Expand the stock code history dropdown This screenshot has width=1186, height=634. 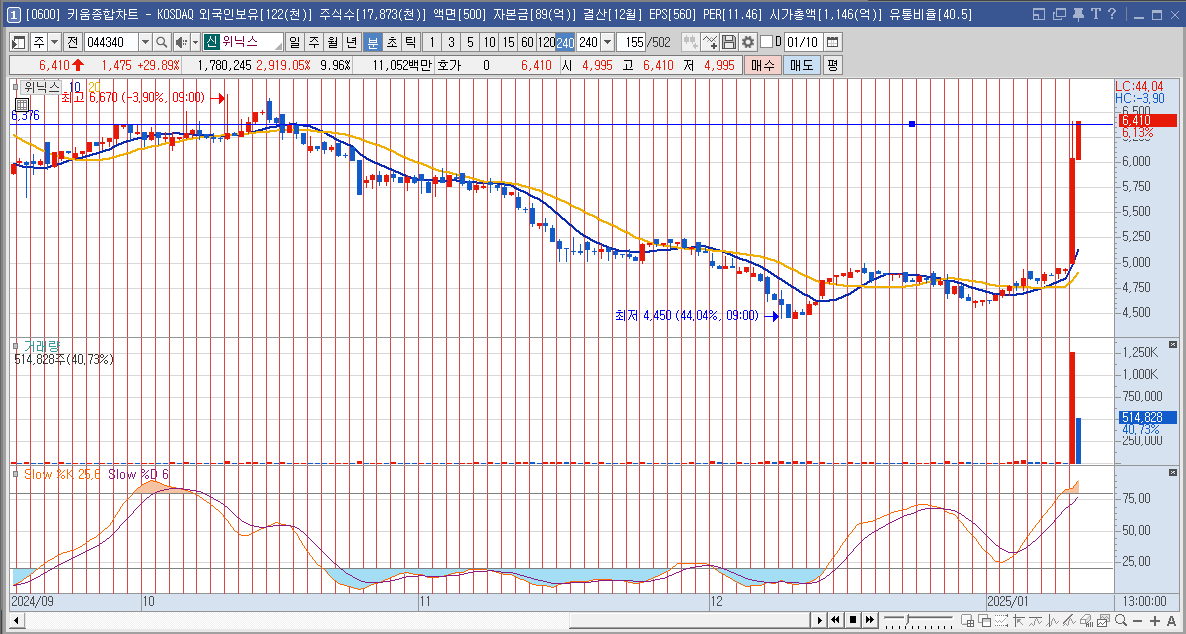tap(145, 42)
